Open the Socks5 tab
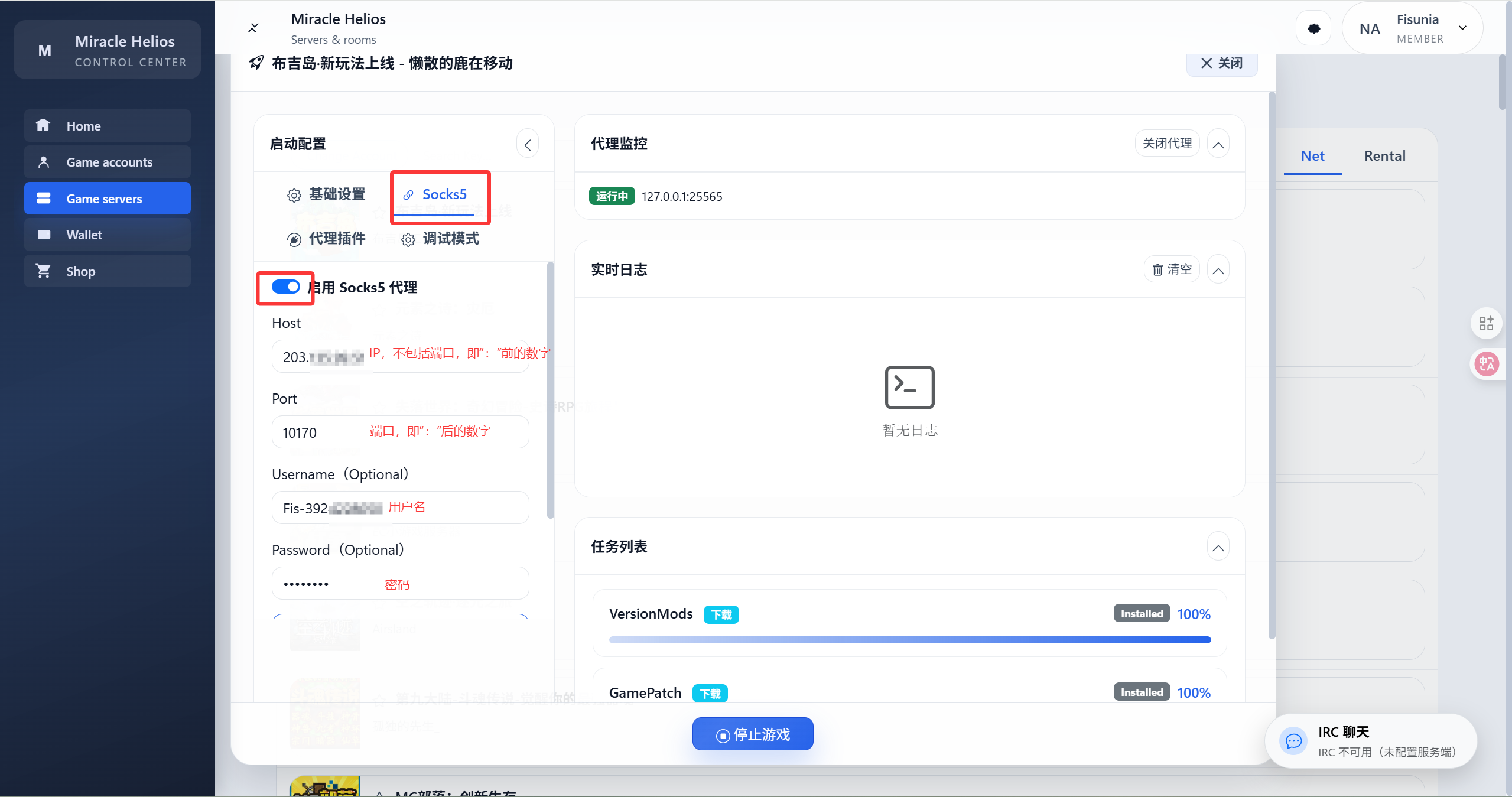The height and width of the screenshot is (797, 1512). pos(444,194)
